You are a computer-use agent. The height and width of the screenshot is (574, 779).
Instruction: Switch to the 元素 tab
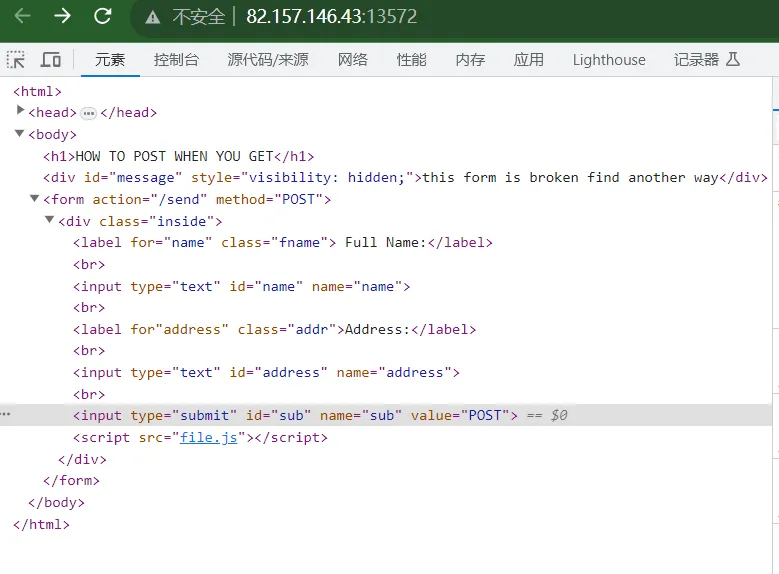pyautogui.click(x=110, y=60)
